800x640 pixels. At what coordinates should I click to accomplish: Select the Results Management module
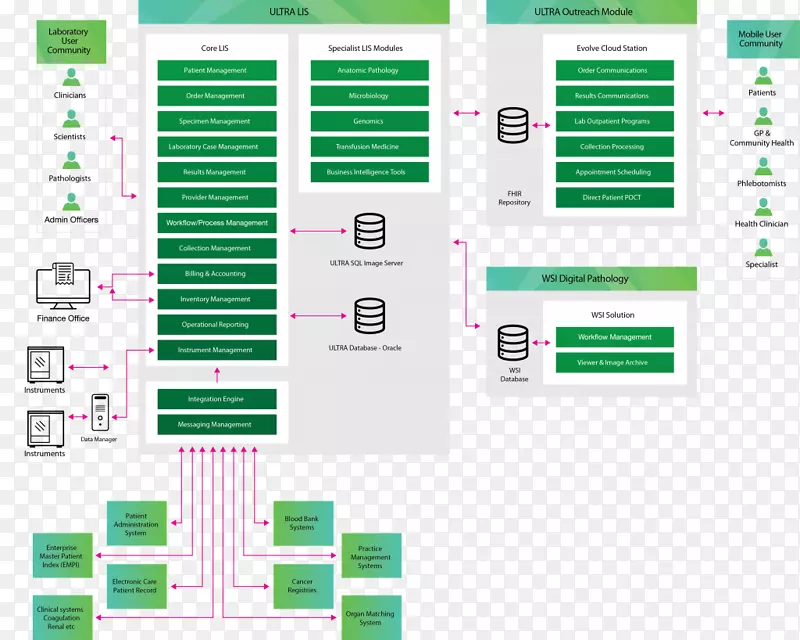pyautogui.click(x=217, y=172)
